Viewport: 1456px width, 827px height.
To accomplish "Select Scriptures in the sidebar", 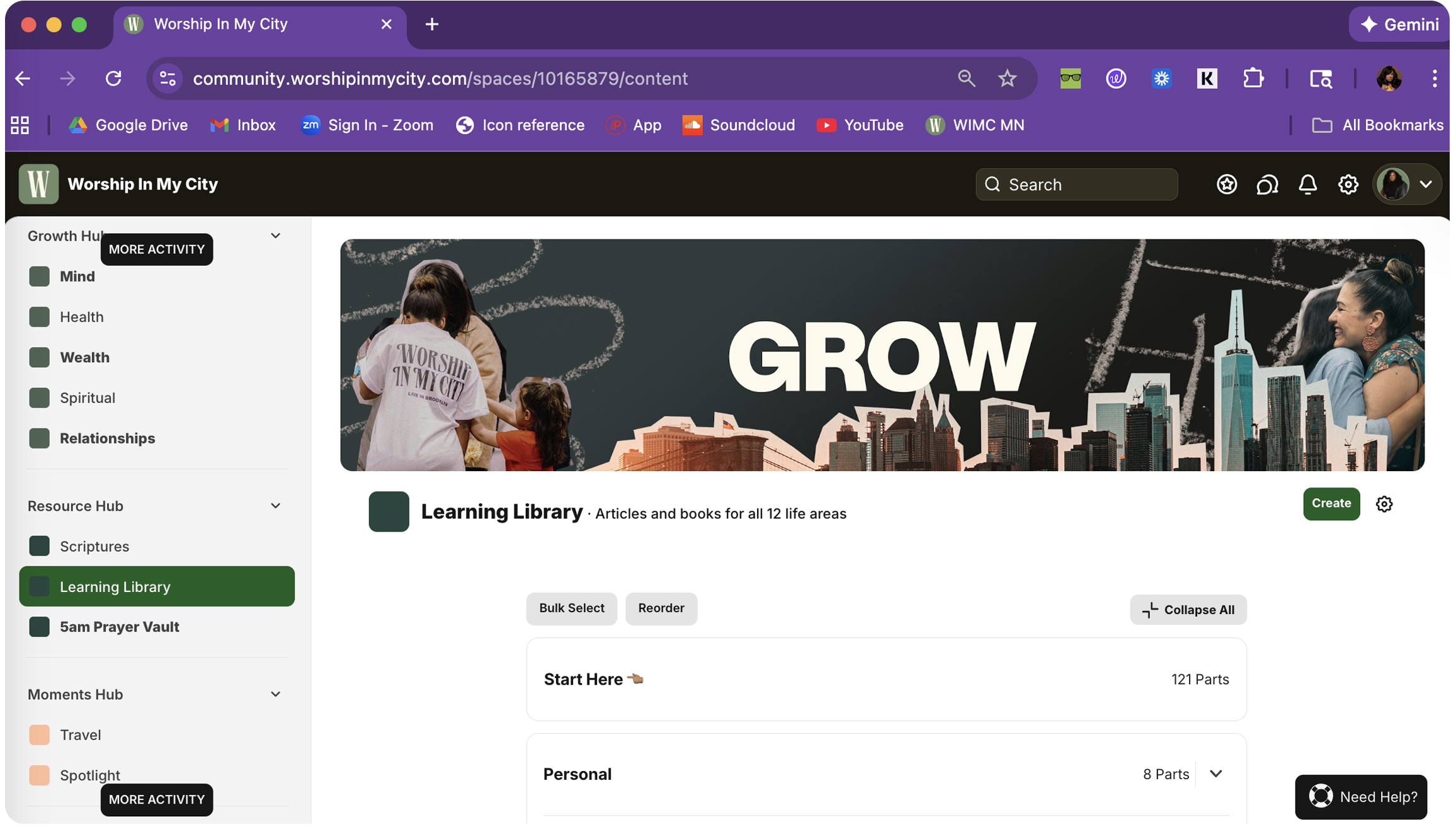I will tap(94, 546).
